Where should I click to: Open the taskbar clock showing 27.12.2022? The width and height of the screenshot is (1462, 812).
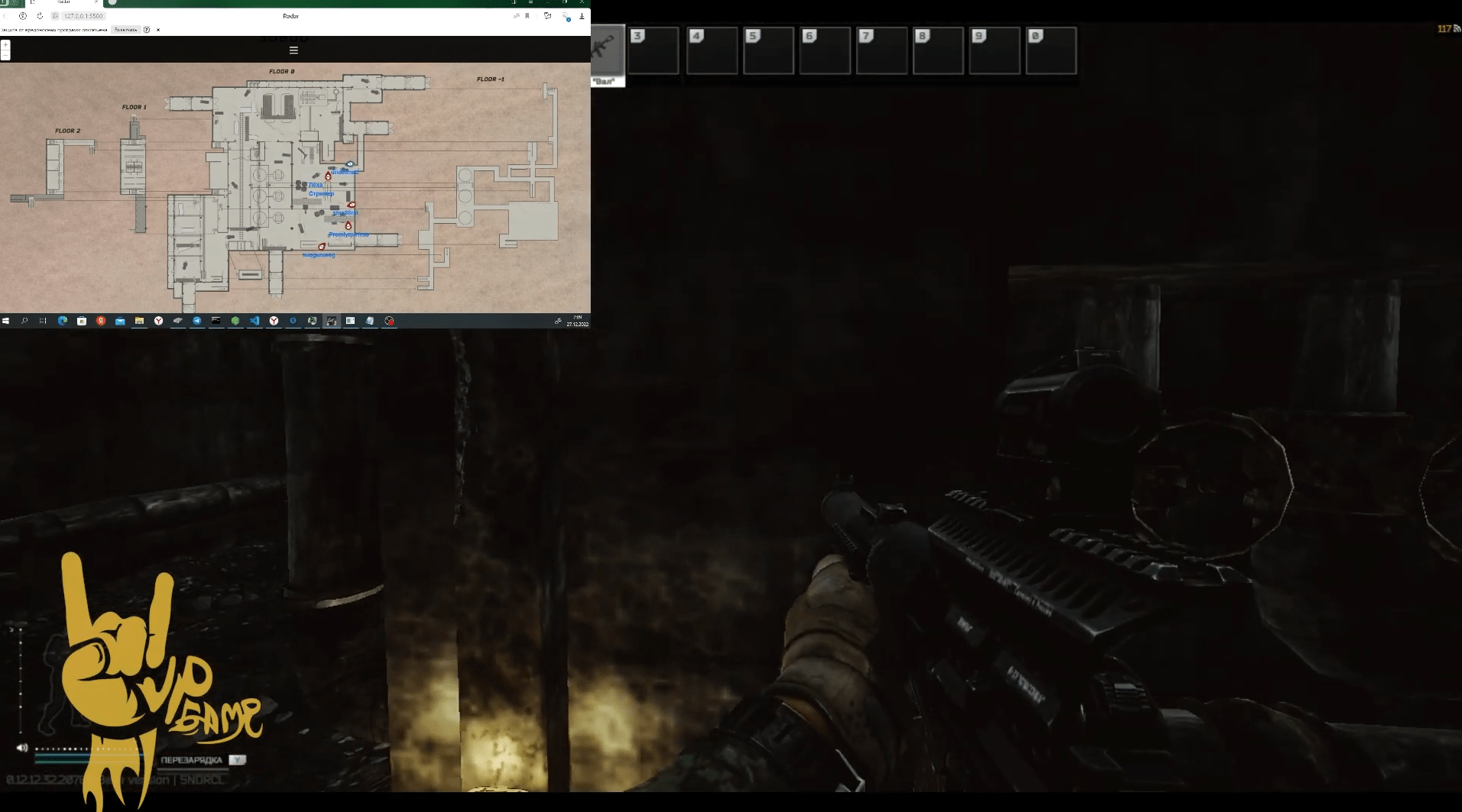[x=577, y=321]
